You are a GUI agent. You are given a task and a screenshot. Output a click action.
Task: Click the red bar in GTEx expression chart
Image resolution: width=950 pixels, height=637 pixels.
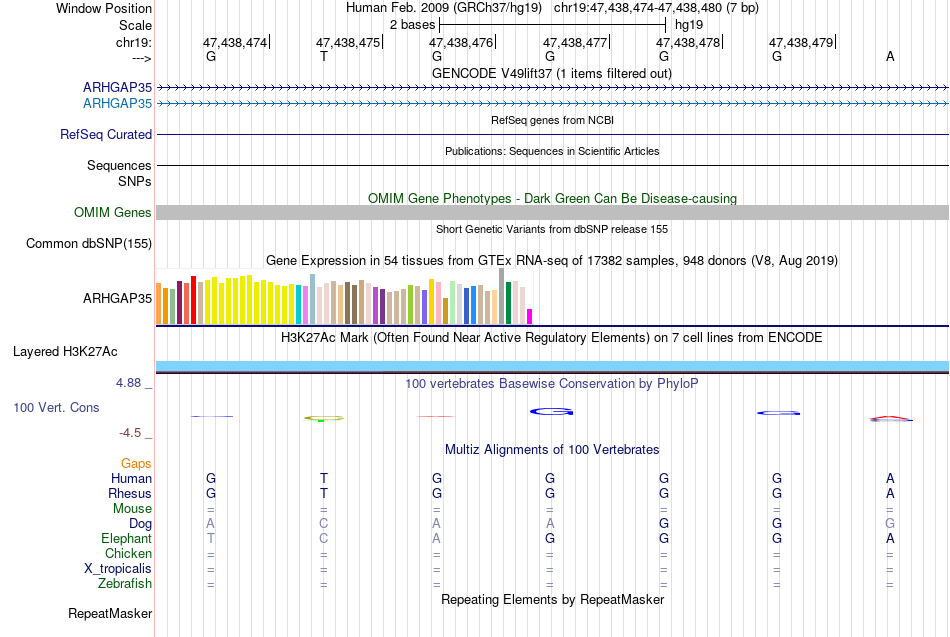(193, 300)
